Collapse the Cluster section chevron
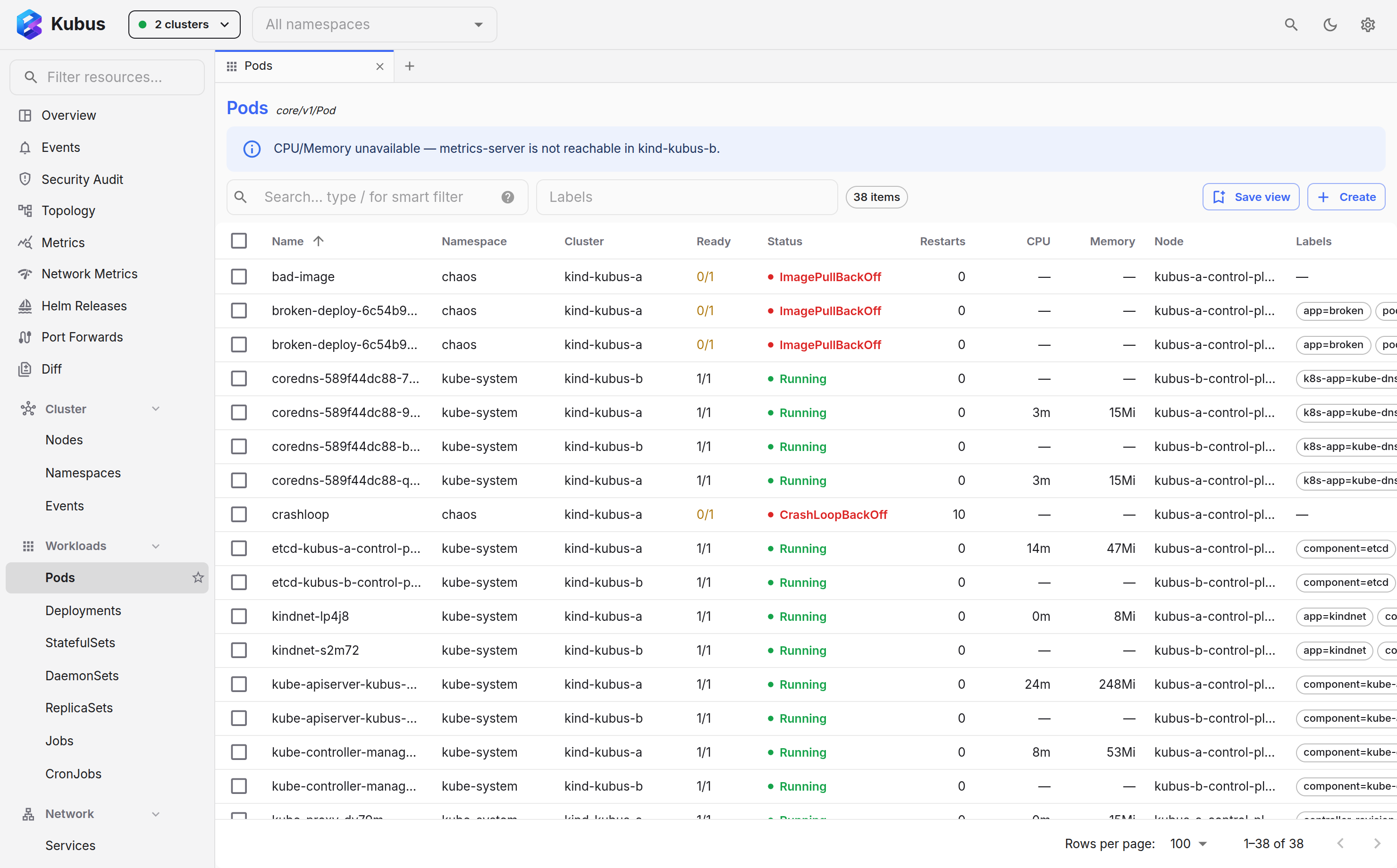The height and width of the screenshot is (868, 1397). click(156, 409)
